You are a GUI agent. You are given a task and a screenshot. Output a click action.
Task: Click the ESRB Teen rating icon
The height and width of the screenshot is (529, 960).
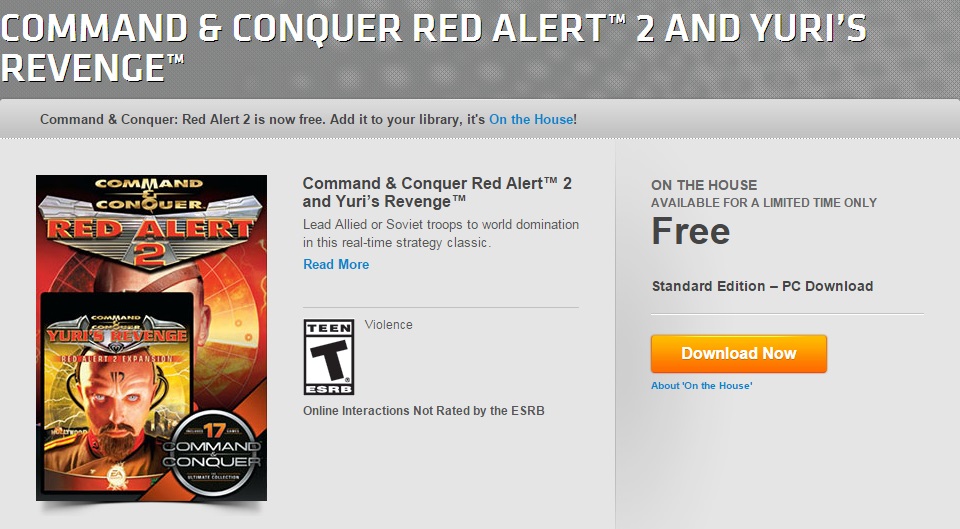pos(329,357)
